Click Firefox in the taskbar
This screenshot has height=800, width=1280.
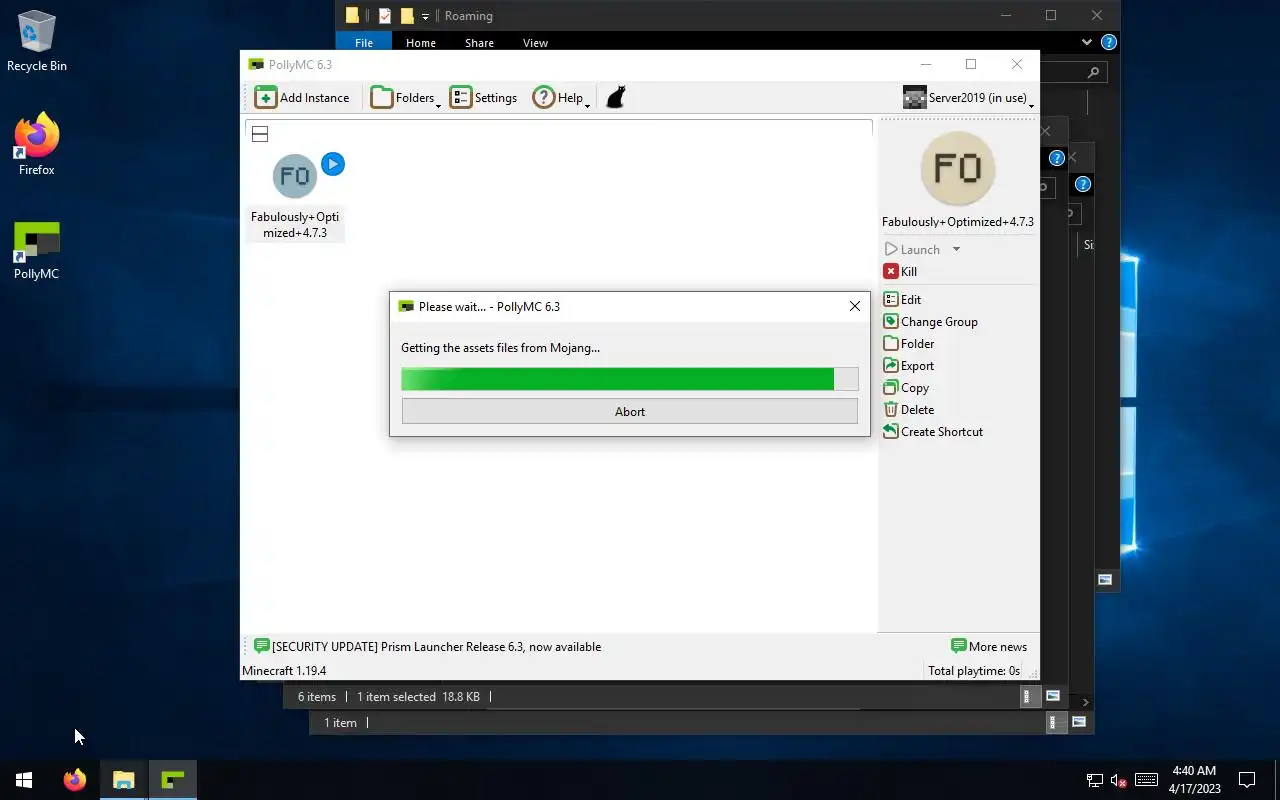[x=75, y=780]
